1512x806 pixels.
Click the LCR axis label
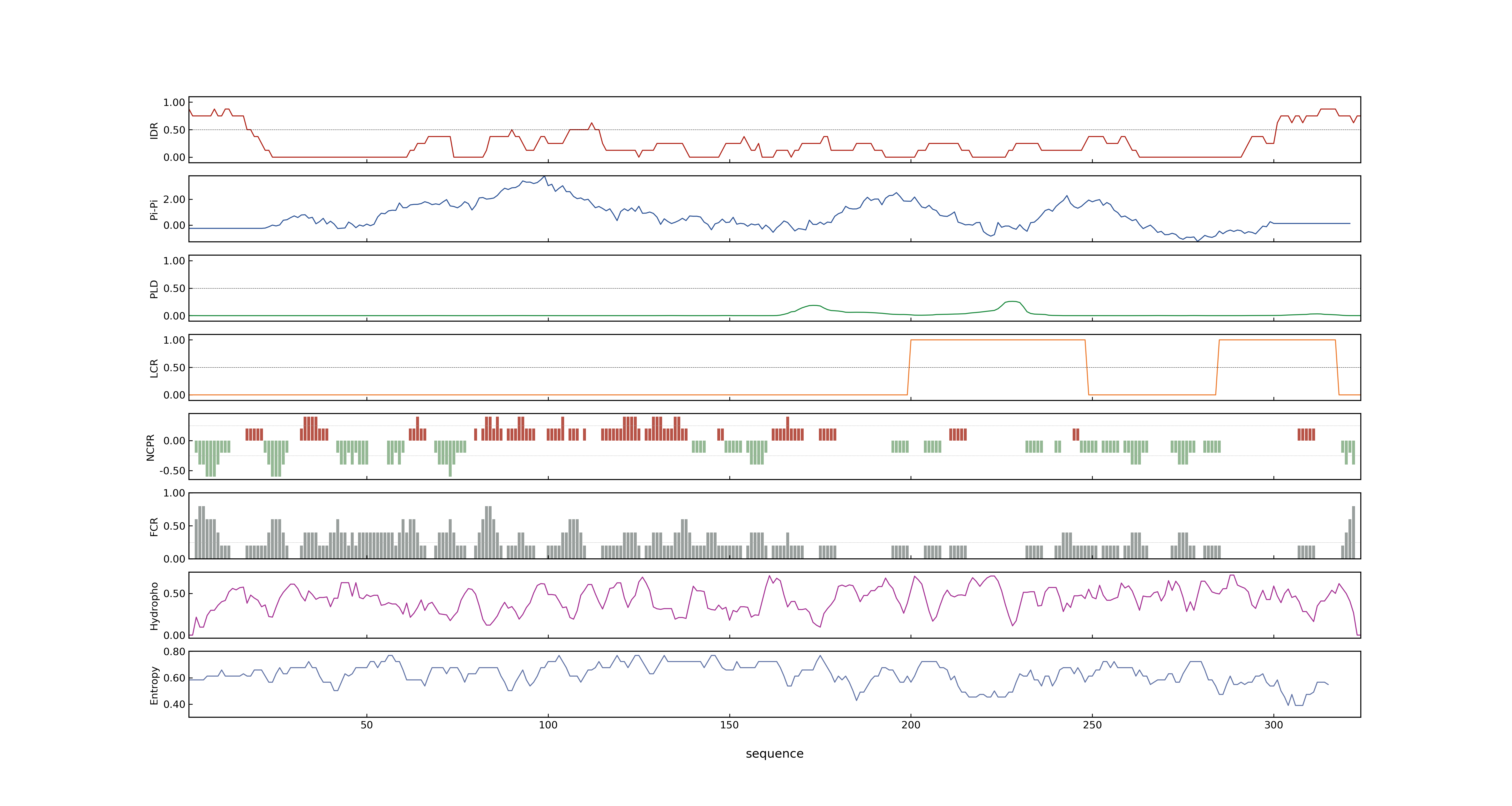point(154,368)
